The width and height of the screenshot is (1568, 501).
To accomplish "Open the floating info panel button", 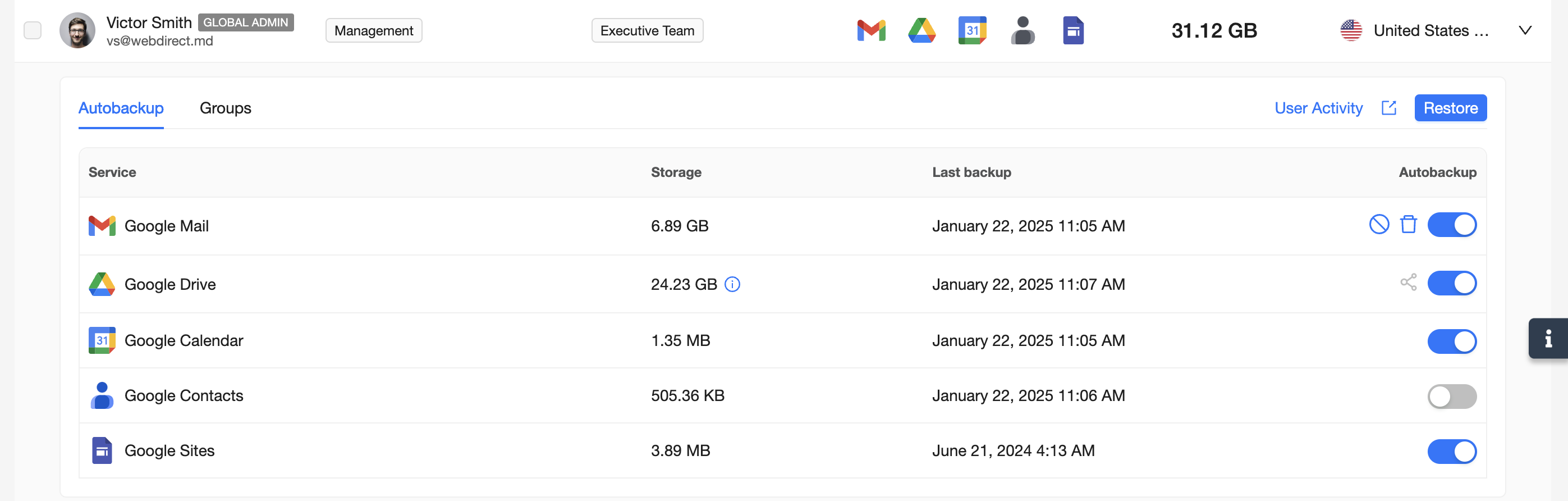I will click(1547, 338).
